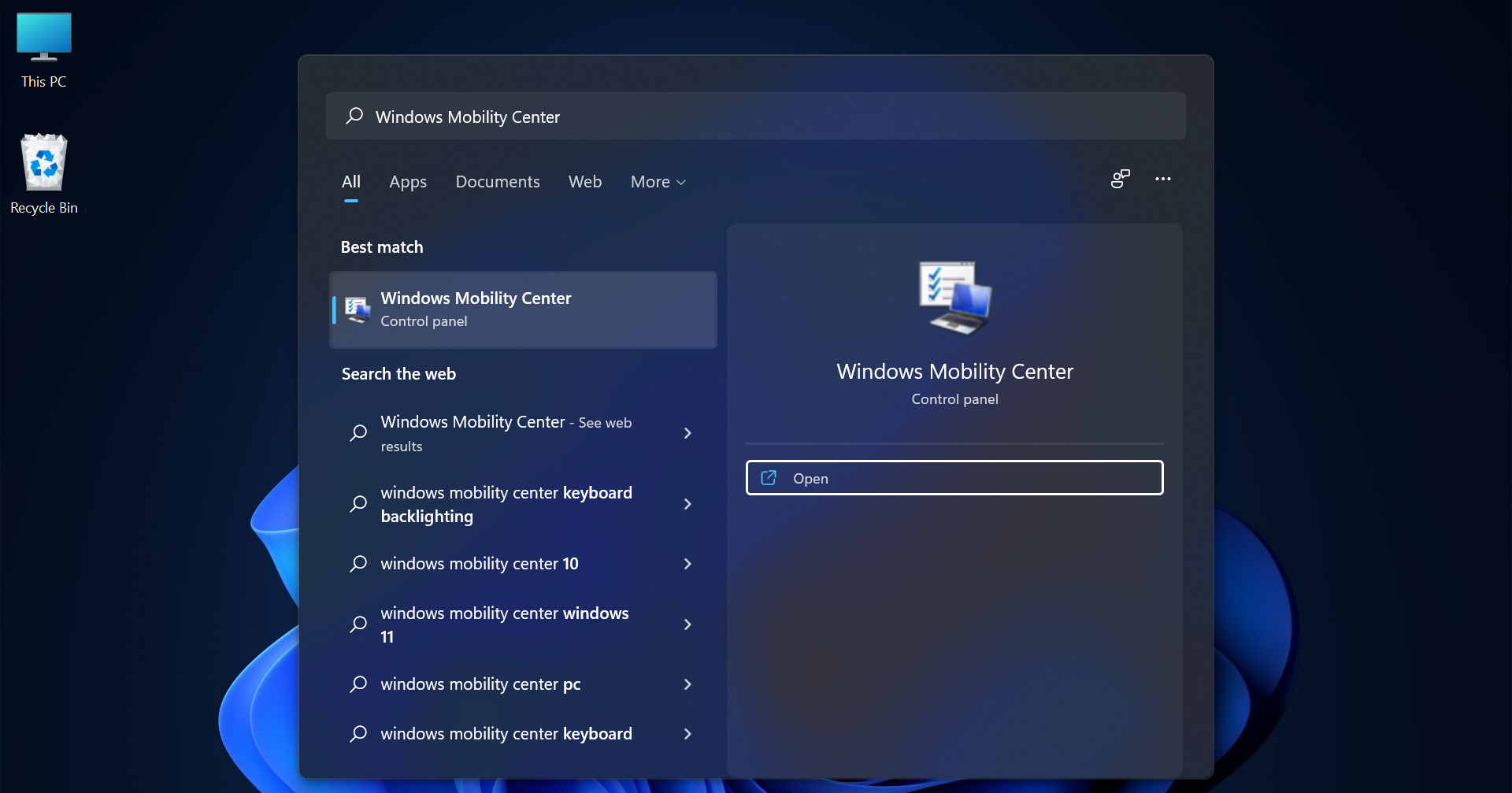This screenshot has height=793, width=1512.
Task: Switch to the Apps tab
Action: (407, 181)
